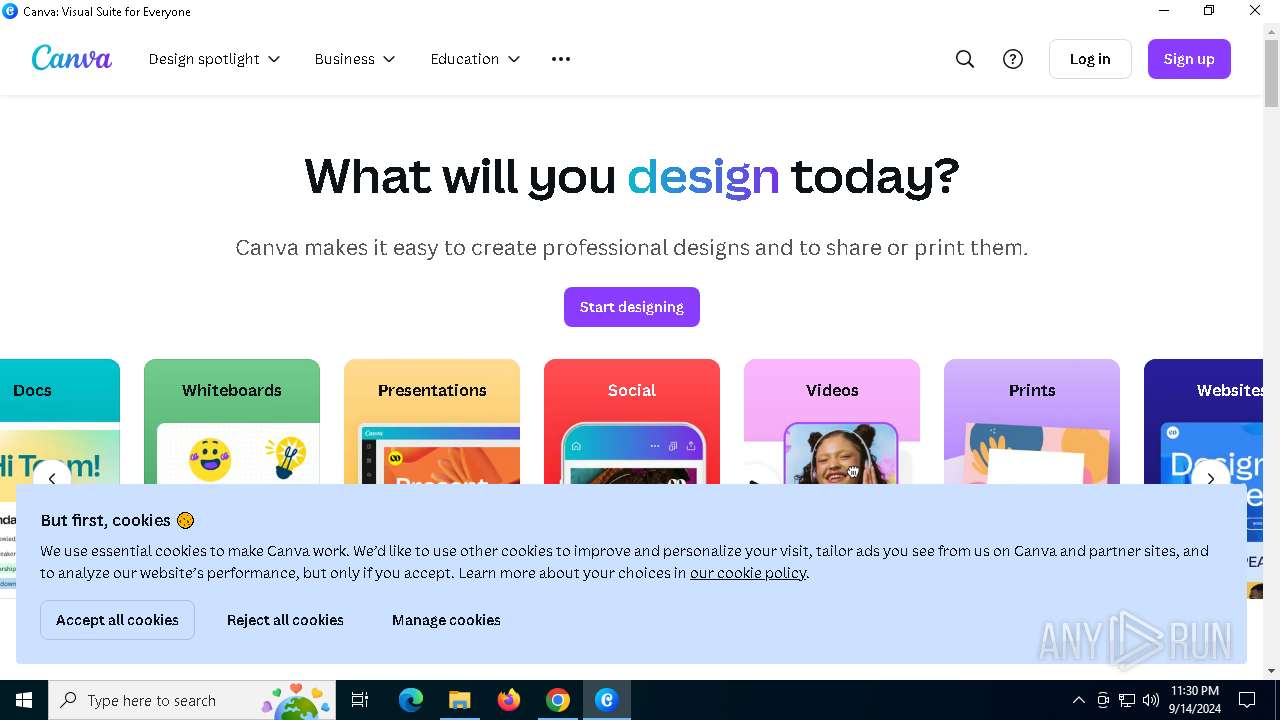Screen dimensions: 1280x720
Task: Open the network tray icon
Action: pyautogui.click(x=1127, y=700)
